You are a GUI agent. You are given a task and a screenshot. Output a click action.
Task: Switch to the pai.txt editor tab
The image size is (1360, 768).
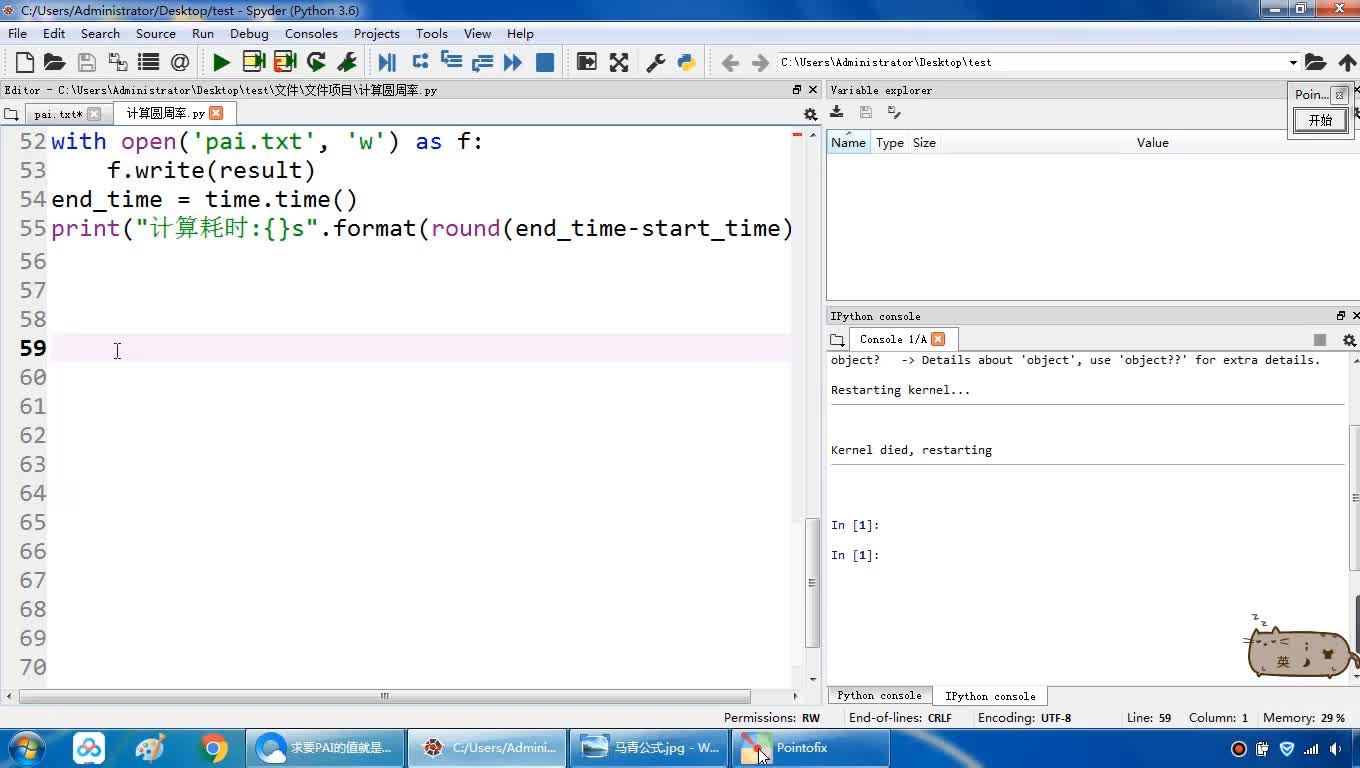pyautogui.click(x=57, y=114)
